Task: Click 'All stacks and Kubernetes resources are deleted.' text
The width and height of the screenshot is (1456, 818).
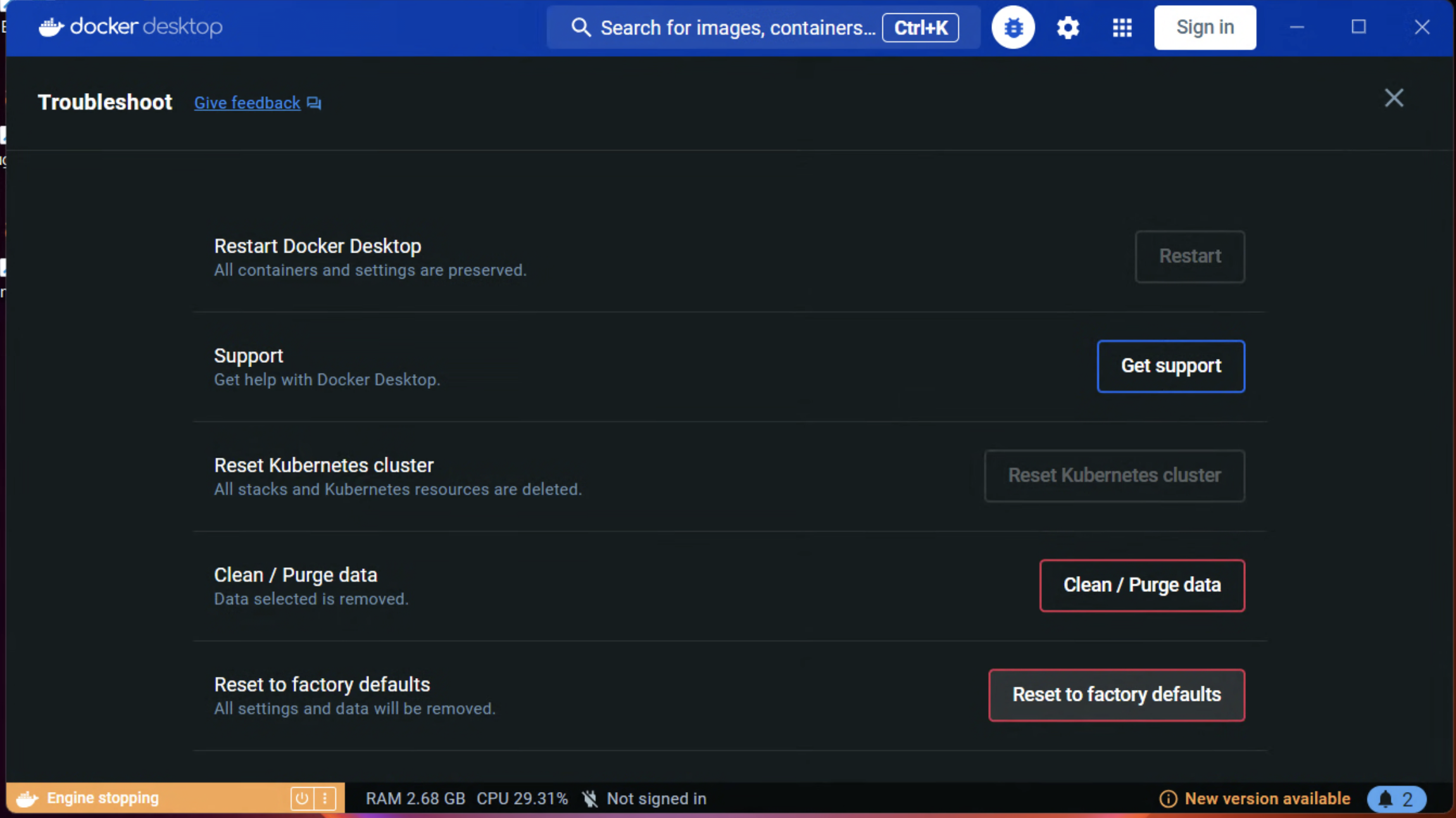Action: pos(398,489)
